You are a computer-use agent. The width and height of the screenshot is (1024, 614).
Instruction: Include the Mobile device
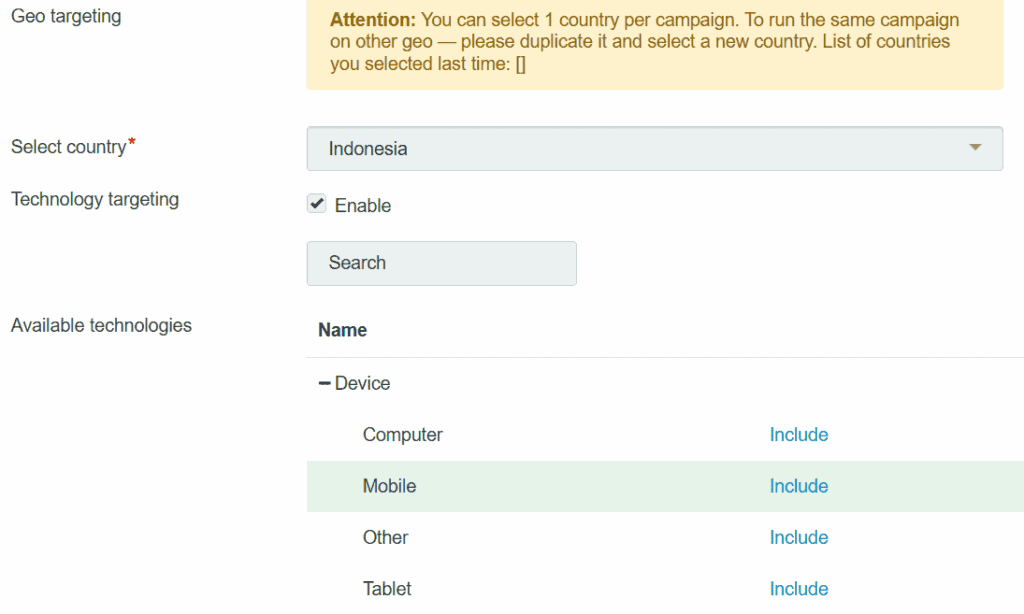(x=798, y=486)
